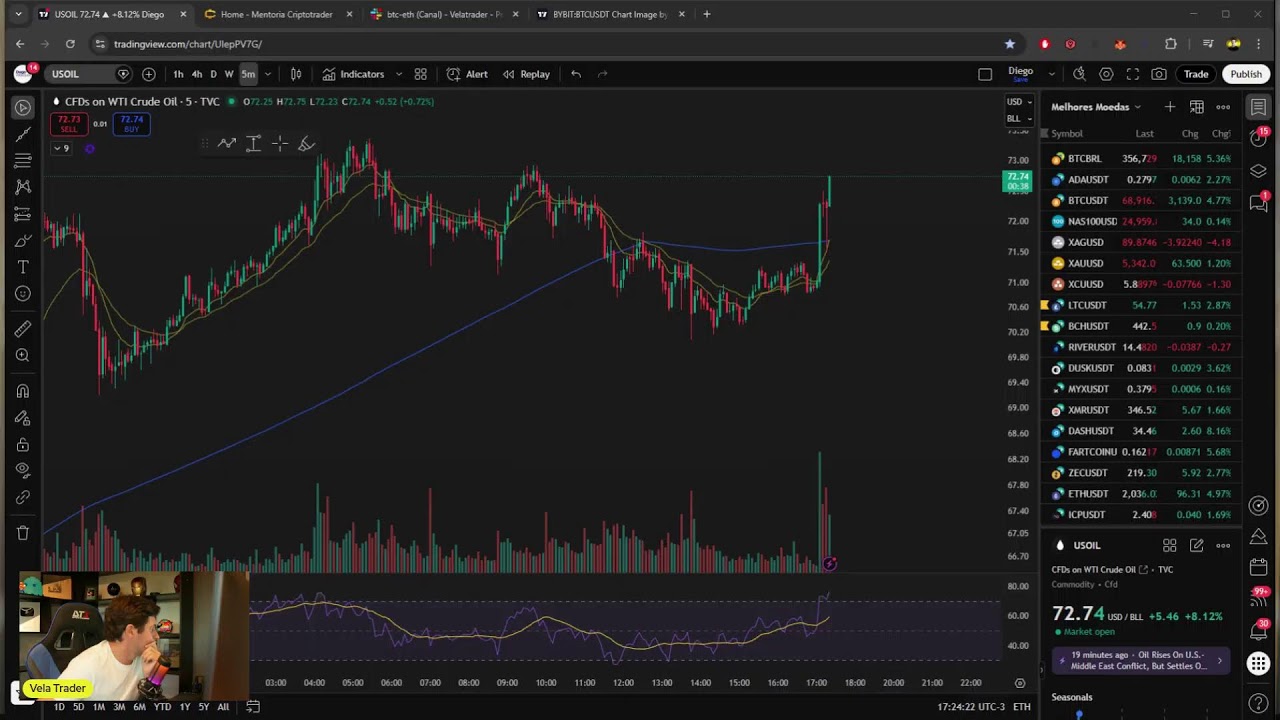Activate the zoom in tool

point(22,355)
